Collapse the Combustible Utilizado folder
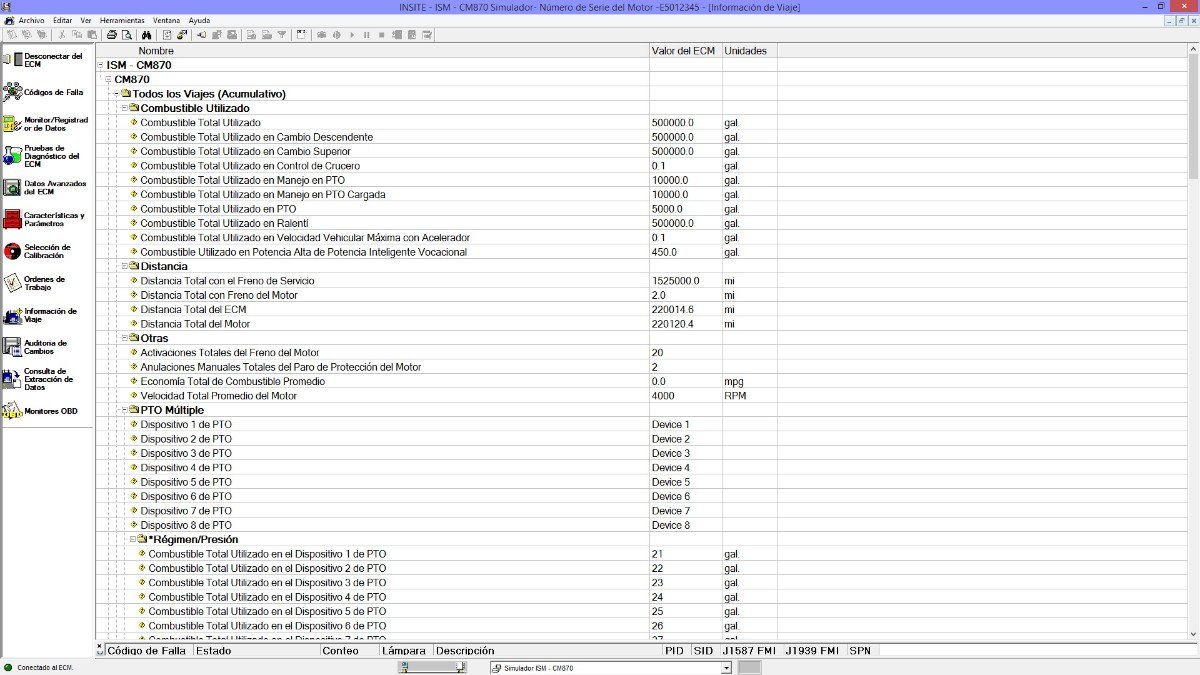 click(x=124, y=108)
